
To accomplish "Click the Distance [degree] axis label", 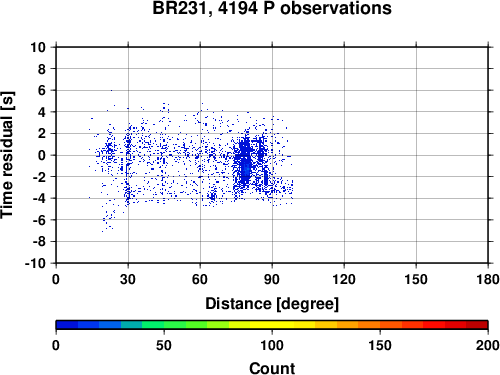I will tap(272, 304).
